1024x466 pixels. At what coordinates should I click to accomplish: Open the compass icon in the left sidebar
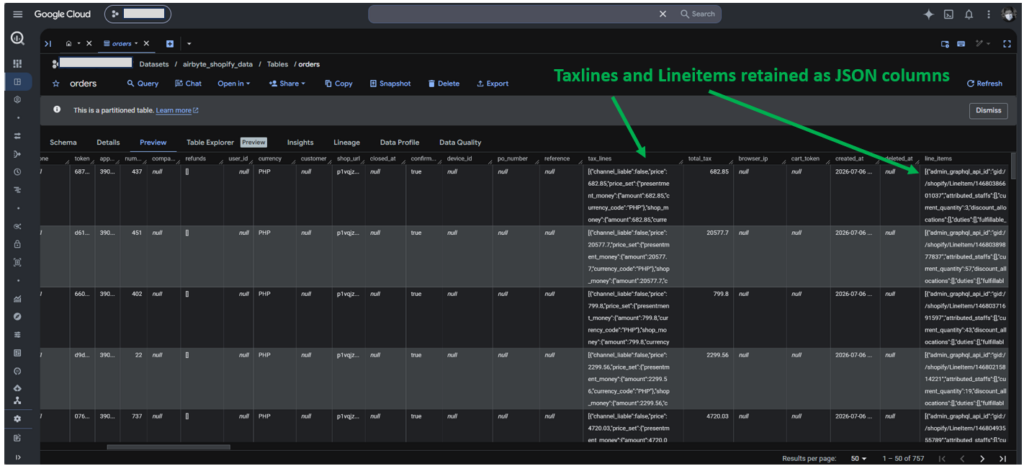click(18, 317)
